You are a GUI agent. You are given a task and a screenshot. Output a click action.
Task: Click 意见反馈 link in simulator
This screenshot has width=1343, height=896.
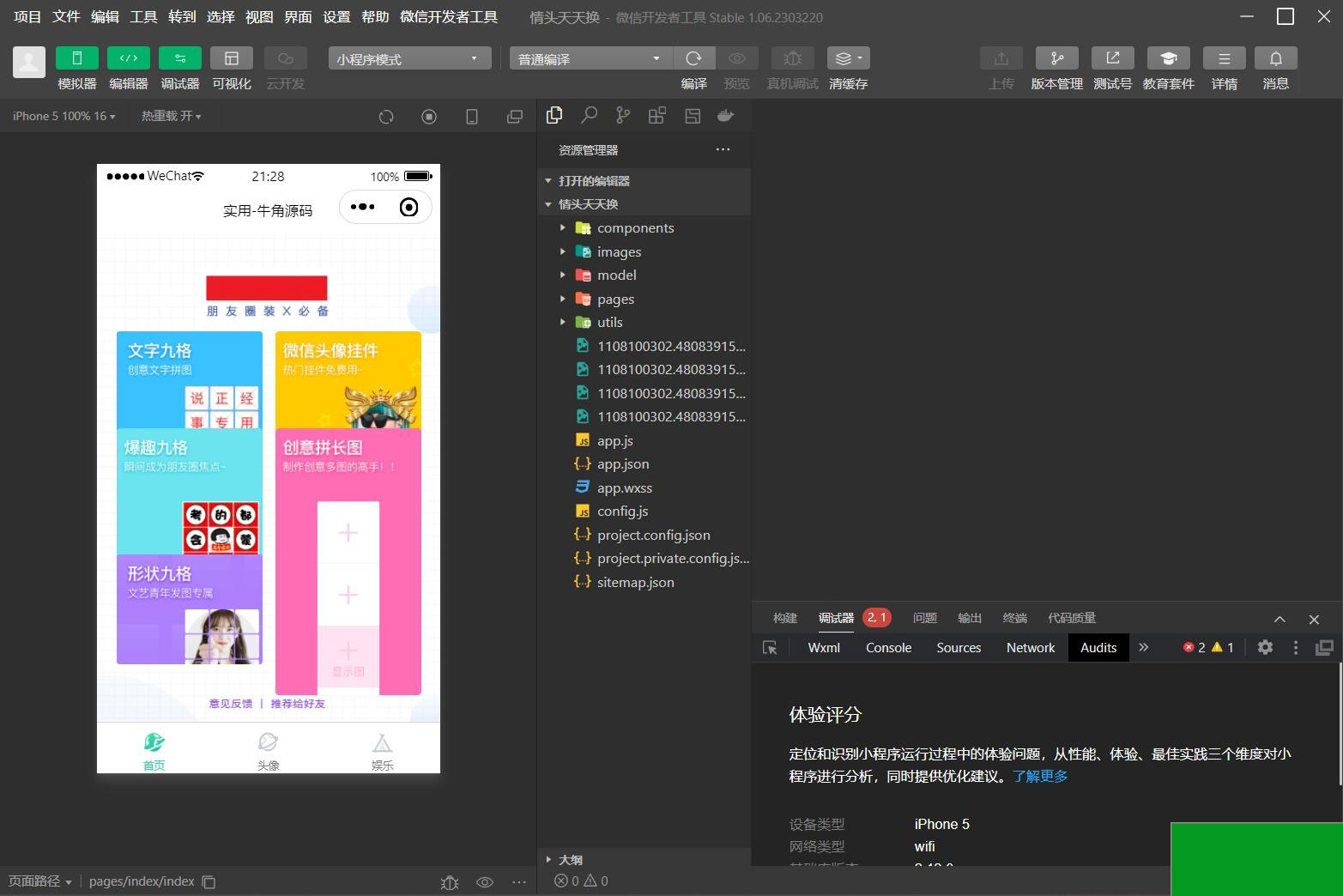click(231, 703)
